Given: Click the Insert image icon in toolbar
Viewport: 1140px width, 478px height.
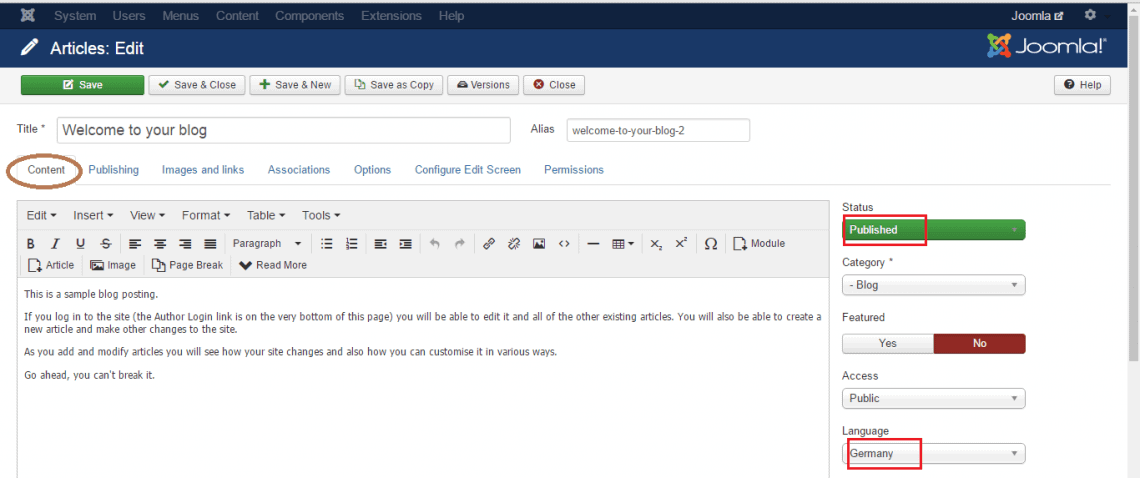Looking at the screenshot, I should 539,244.
